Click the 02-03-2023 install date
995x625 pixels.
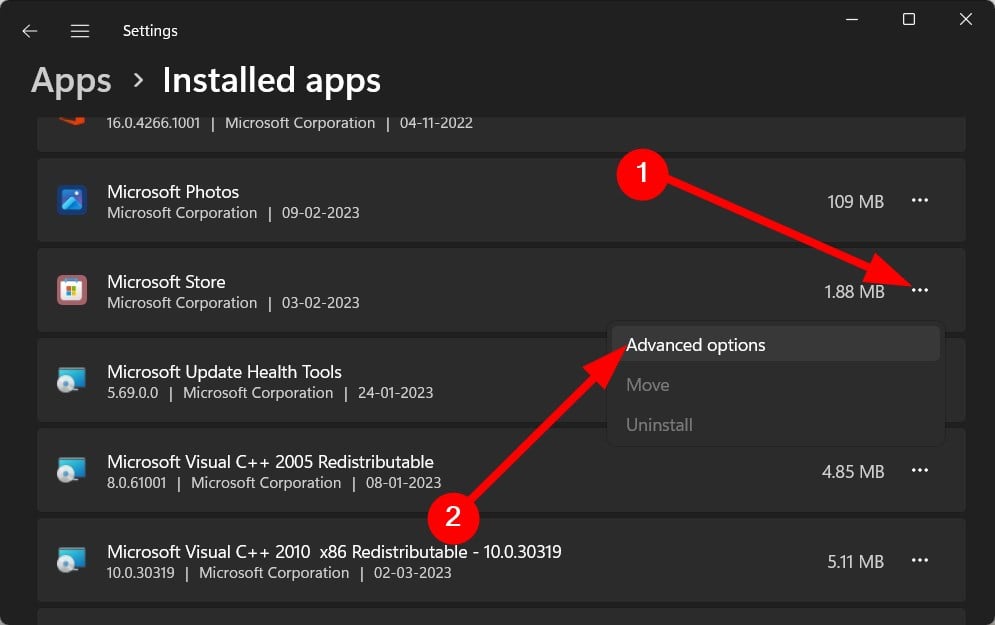click(x=412, y=573)
